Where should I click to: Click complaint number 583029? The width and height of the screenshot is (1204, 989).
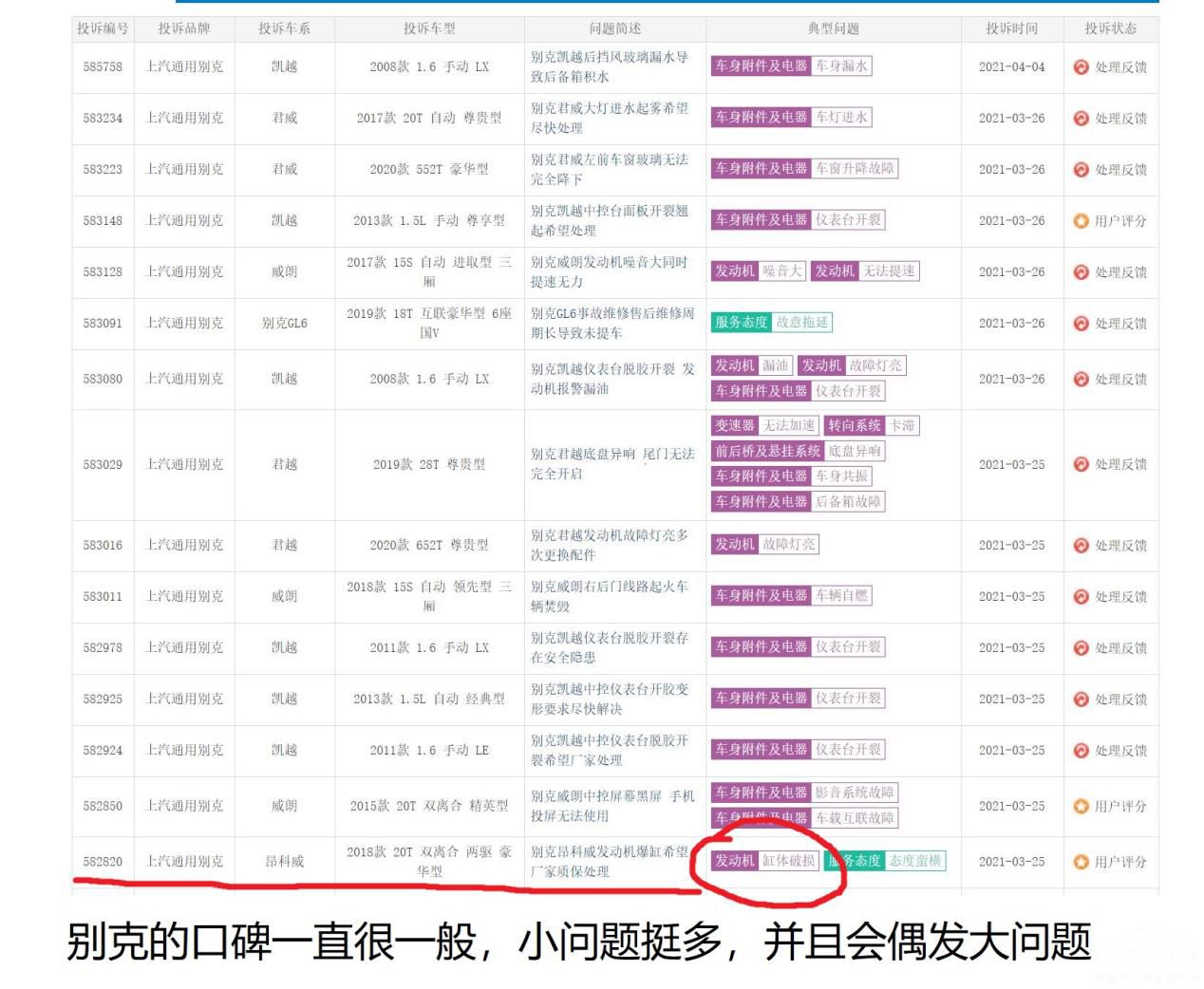(103, 464)
